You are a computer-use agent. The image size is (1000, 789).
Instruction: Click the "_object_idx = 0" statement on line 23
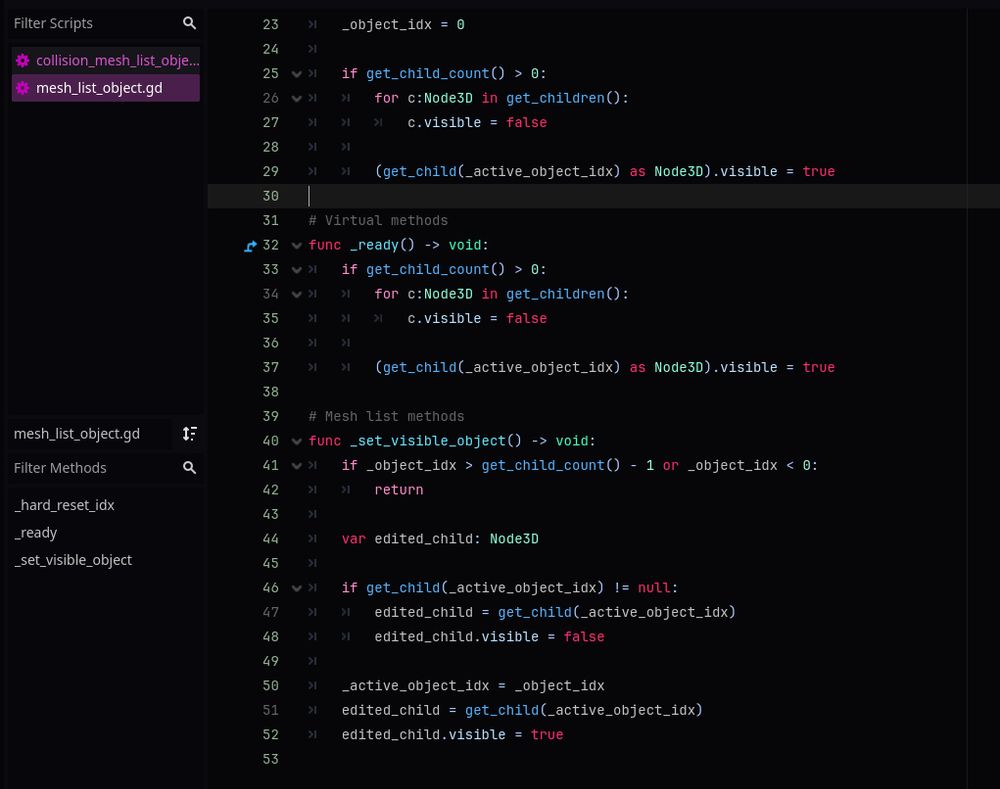(x=403, y=25)
